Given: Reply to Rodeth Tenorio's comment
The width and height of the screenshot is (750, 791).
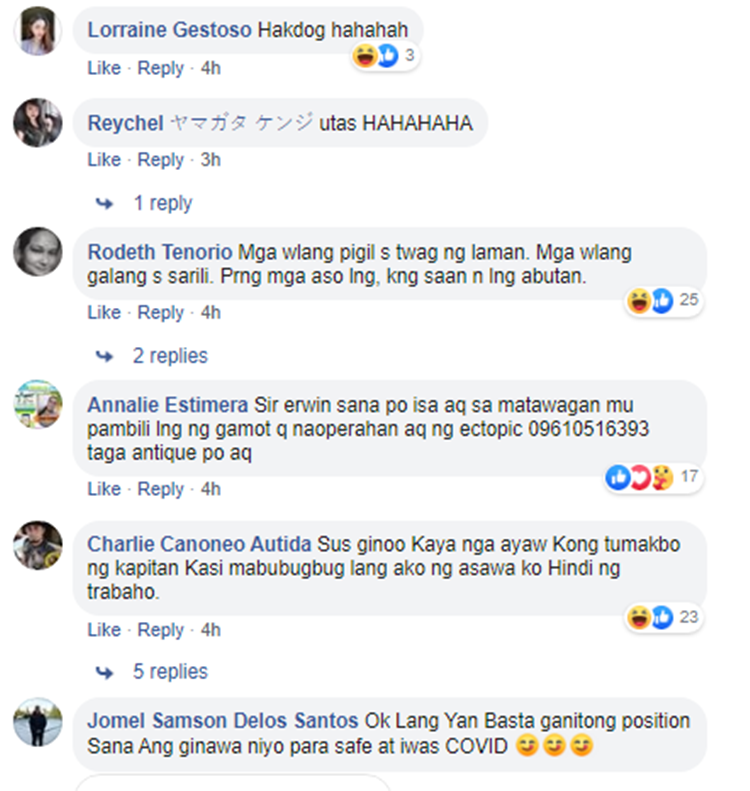Looking at the screenshot, I should 160,313.
